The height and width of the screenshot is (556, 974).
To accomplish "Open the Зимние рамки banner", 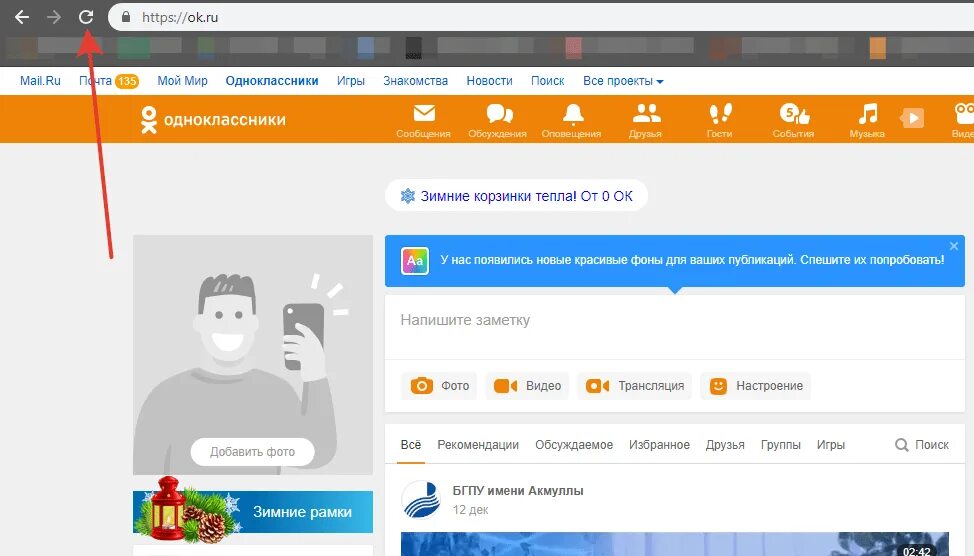I will pos(253,512).
